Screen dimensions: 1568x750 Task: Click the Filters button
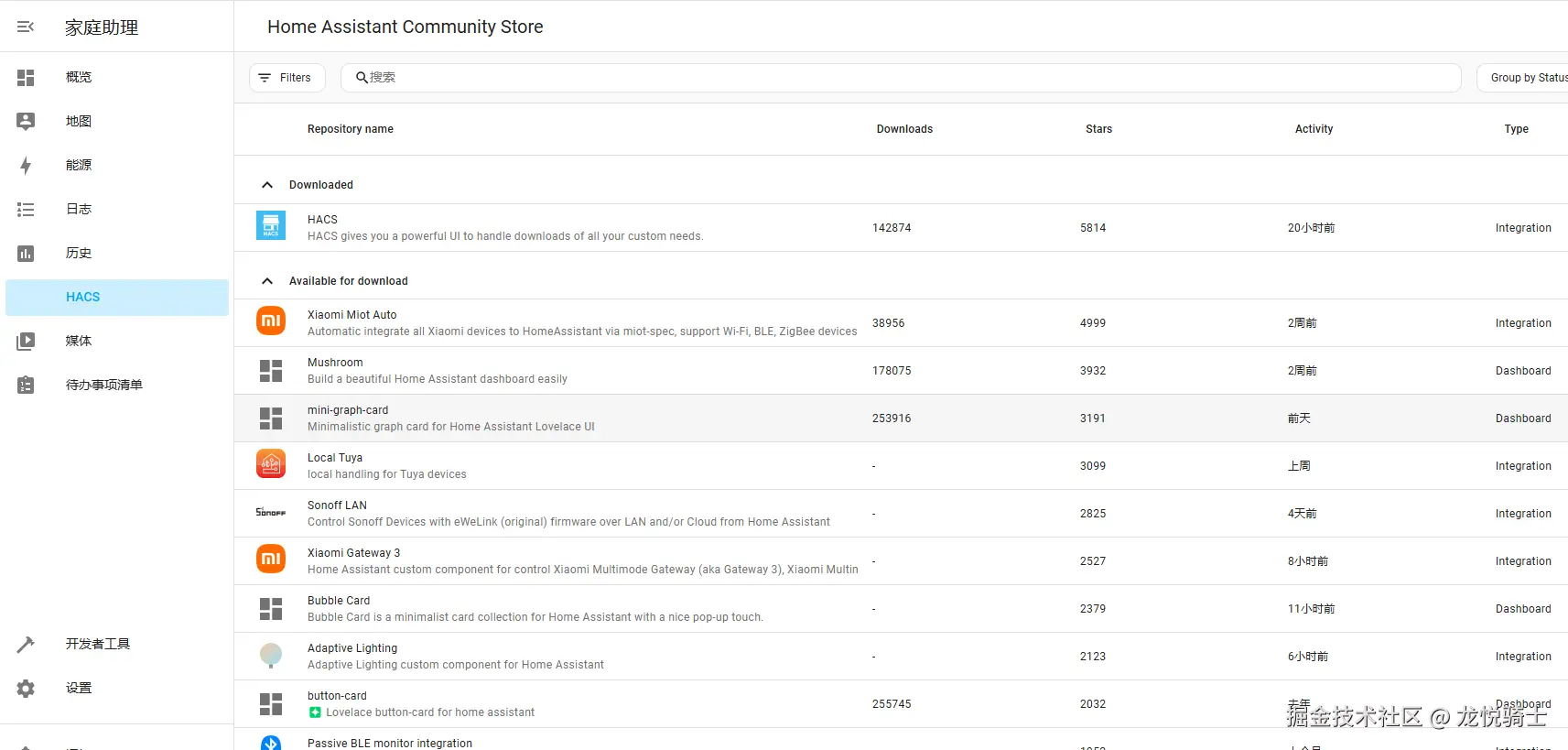point(286,78)
